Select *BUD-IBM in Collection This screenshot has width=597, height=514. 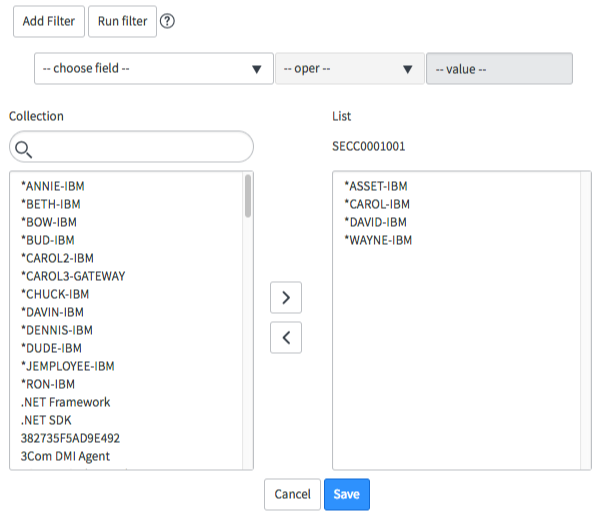tap(48, 240)
